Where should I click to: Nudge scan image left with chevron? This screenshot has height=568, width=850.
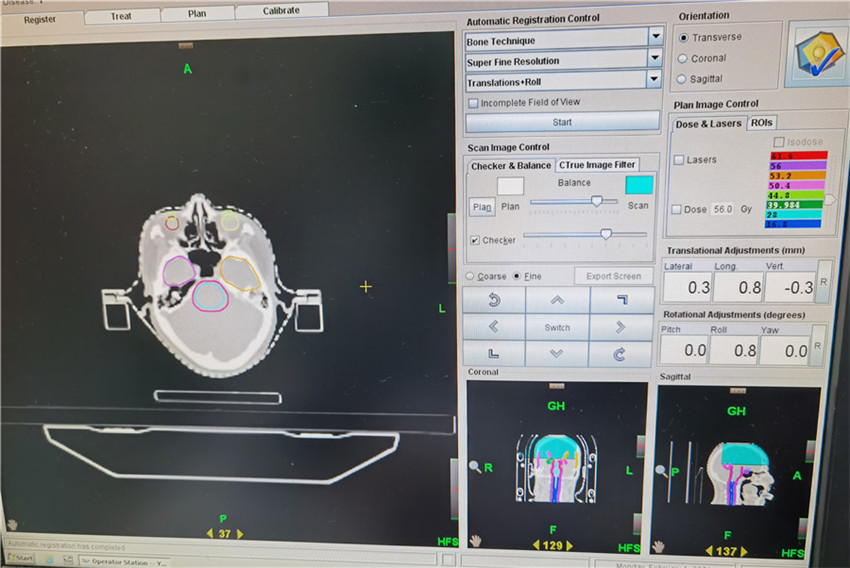point(493,327)
